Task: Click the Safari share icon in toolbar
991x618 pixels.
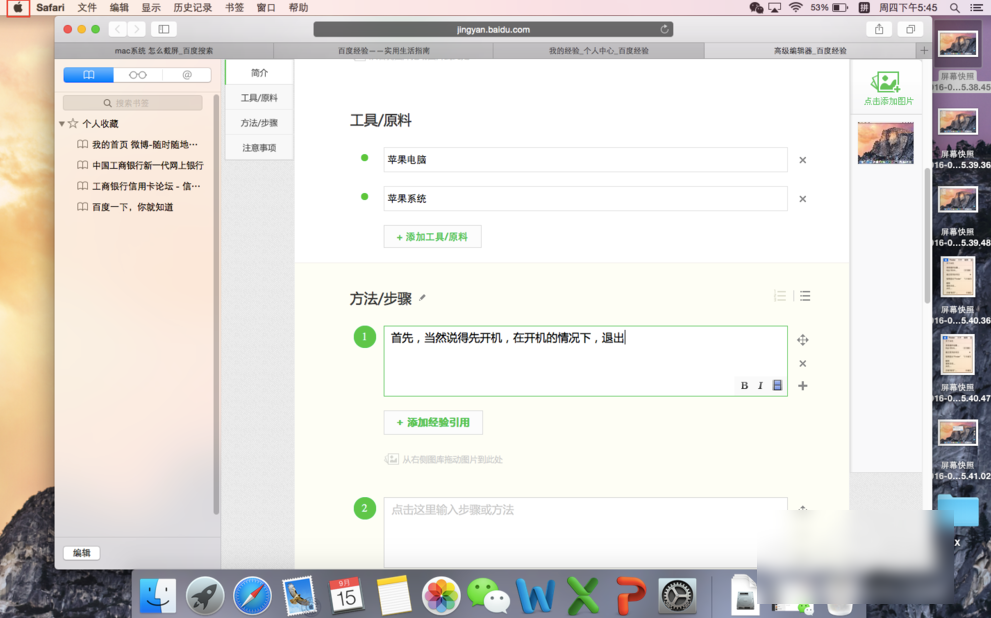Action: 878,29
